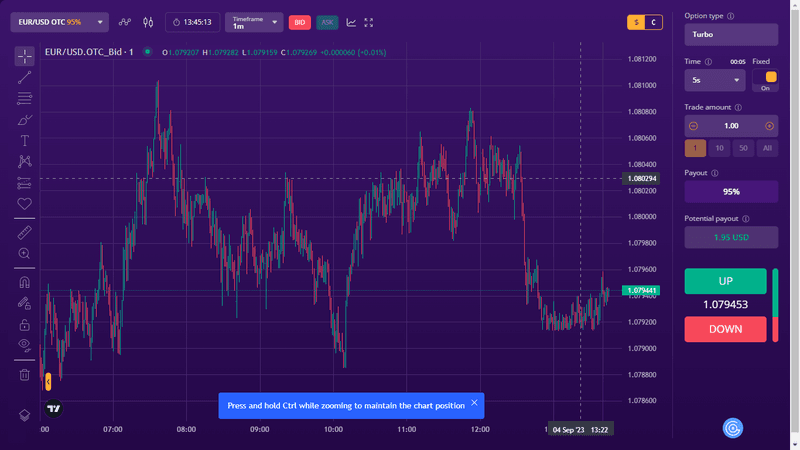Click the 04 Sep '23 13:22 time label

(x=581, y=430)
